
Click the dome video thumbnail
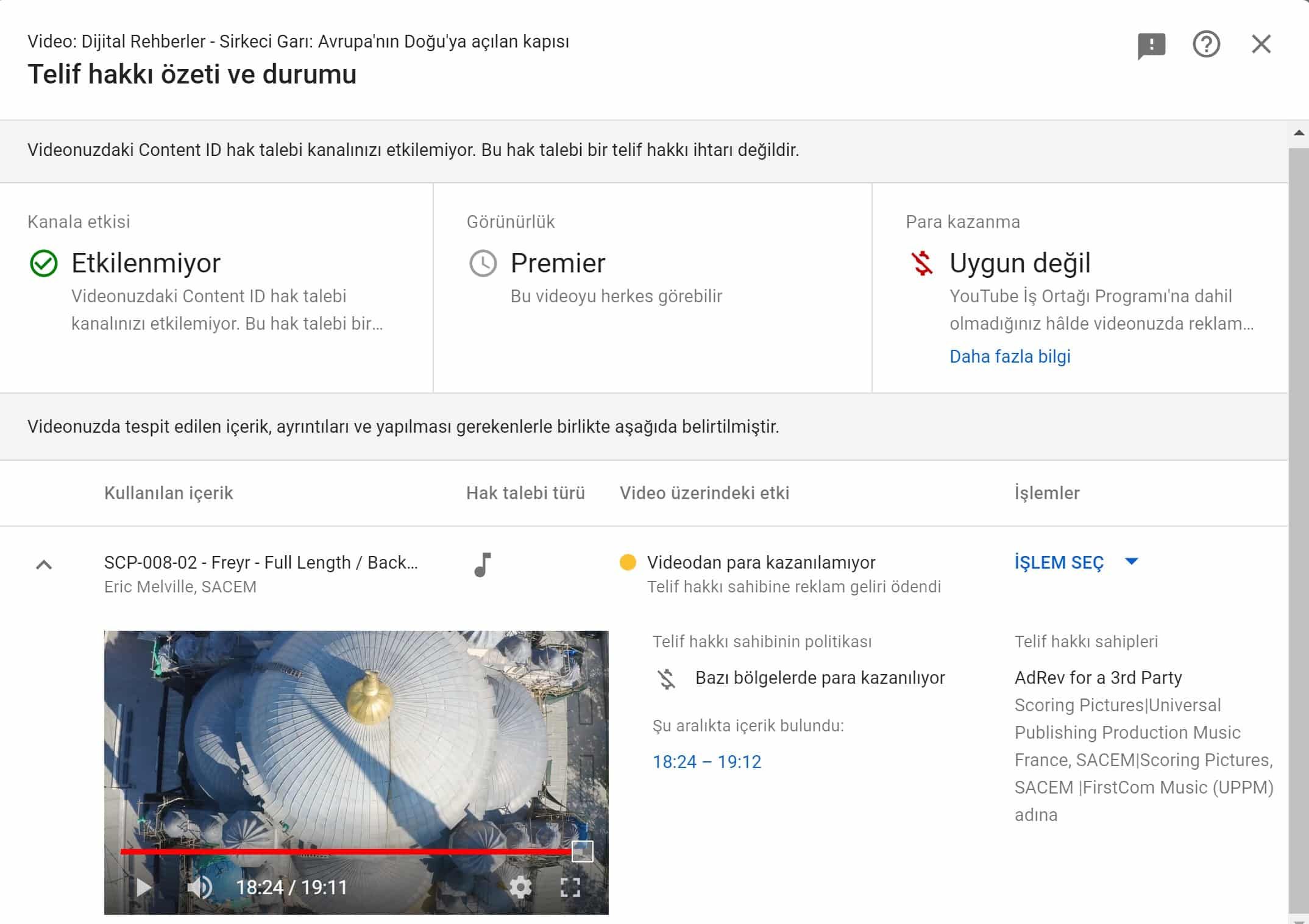click(356, 731)
